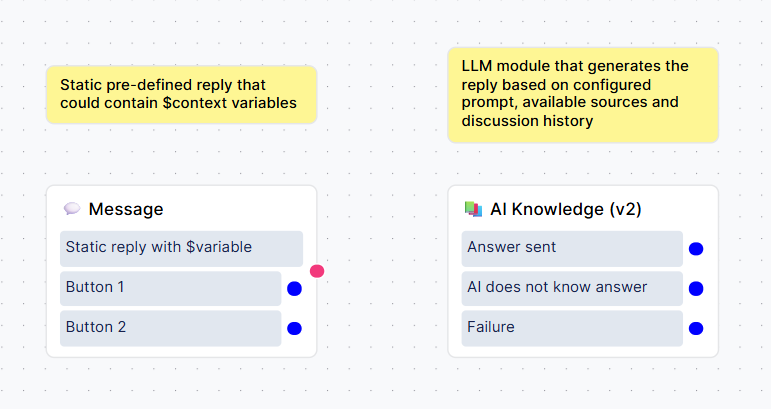
Task: Select the 'AI does not know answer' row
Action: click(572, 288)
